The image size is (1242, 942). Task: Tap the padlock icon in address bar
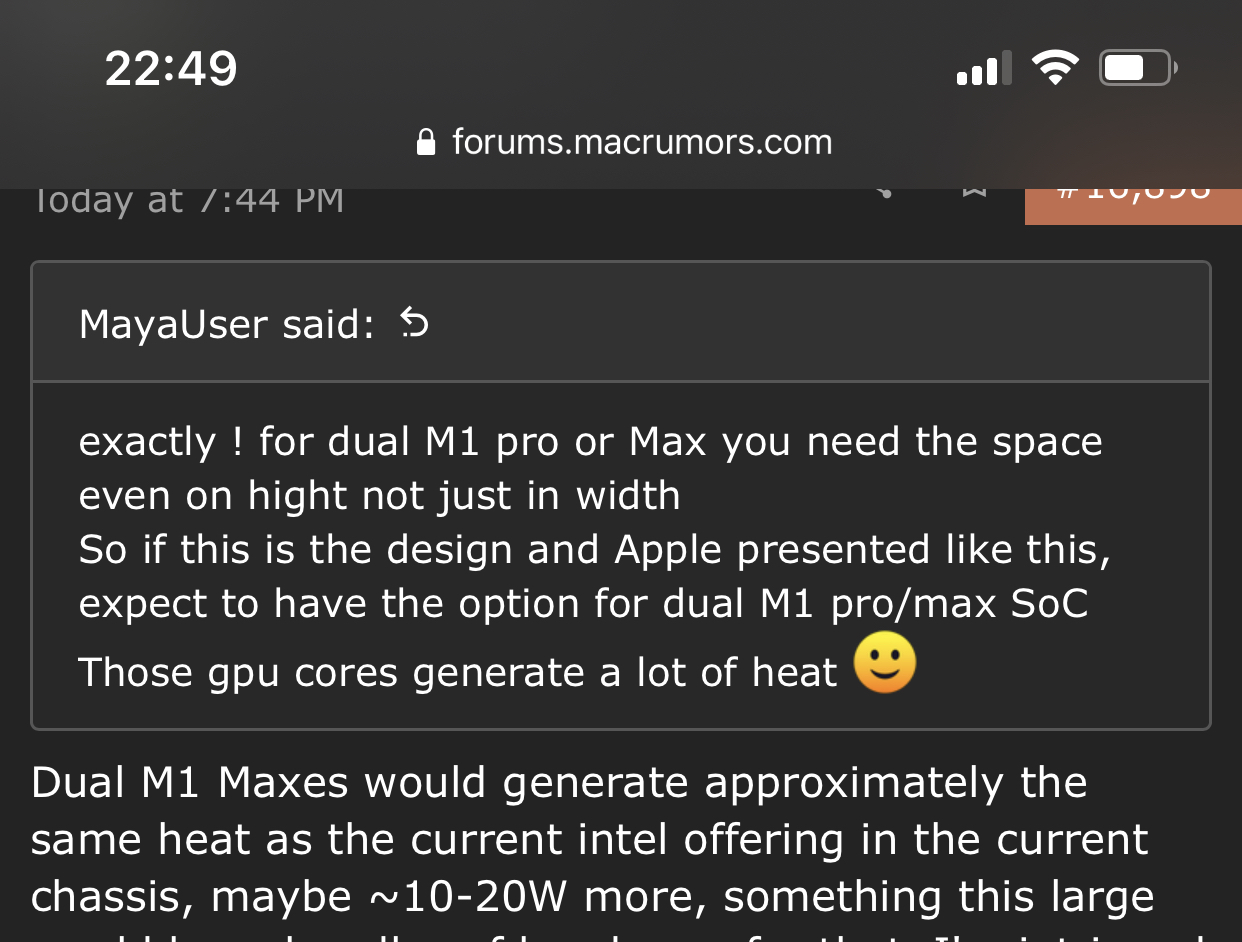coord(426,142)
